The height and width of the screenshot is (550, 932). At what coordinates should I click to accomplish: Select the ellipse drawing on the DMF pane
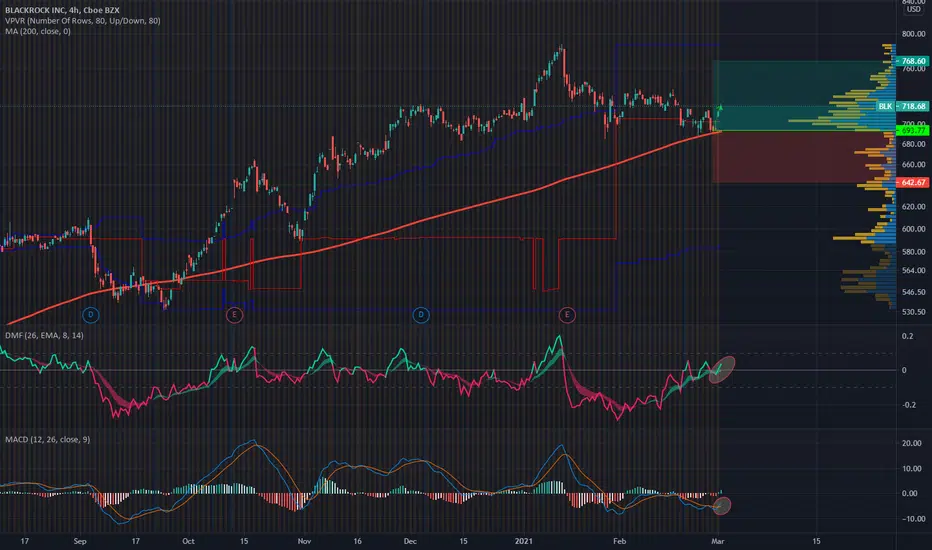click(722, 369)
